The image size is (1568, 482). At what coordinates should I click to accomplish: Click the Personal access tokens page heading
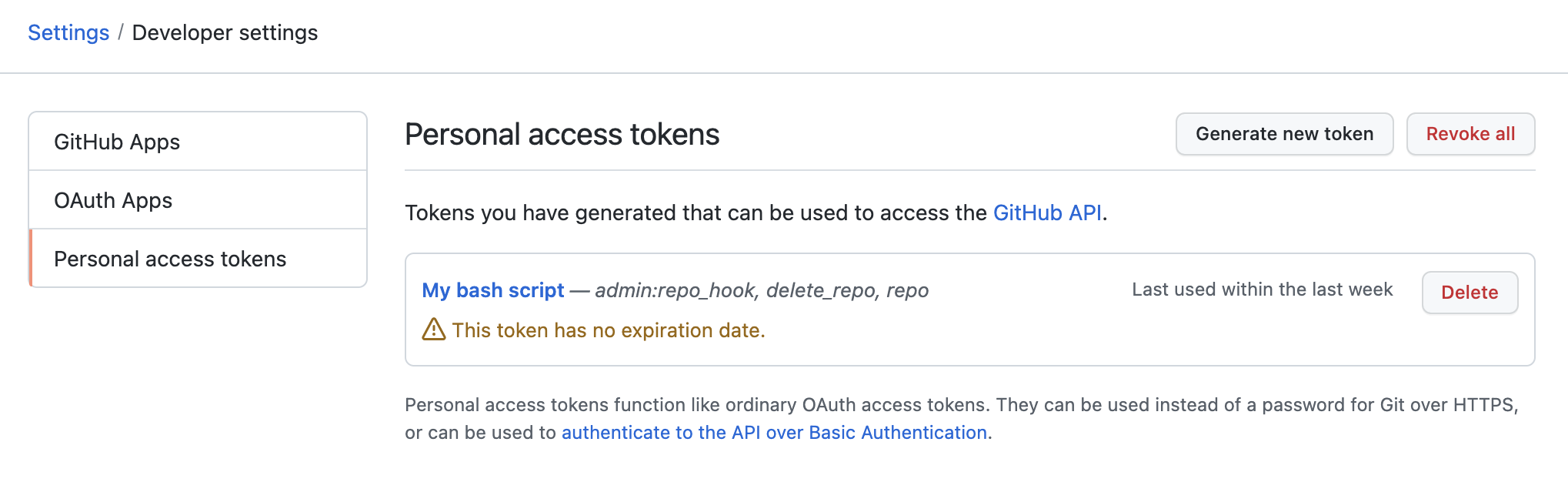[562, 134]
